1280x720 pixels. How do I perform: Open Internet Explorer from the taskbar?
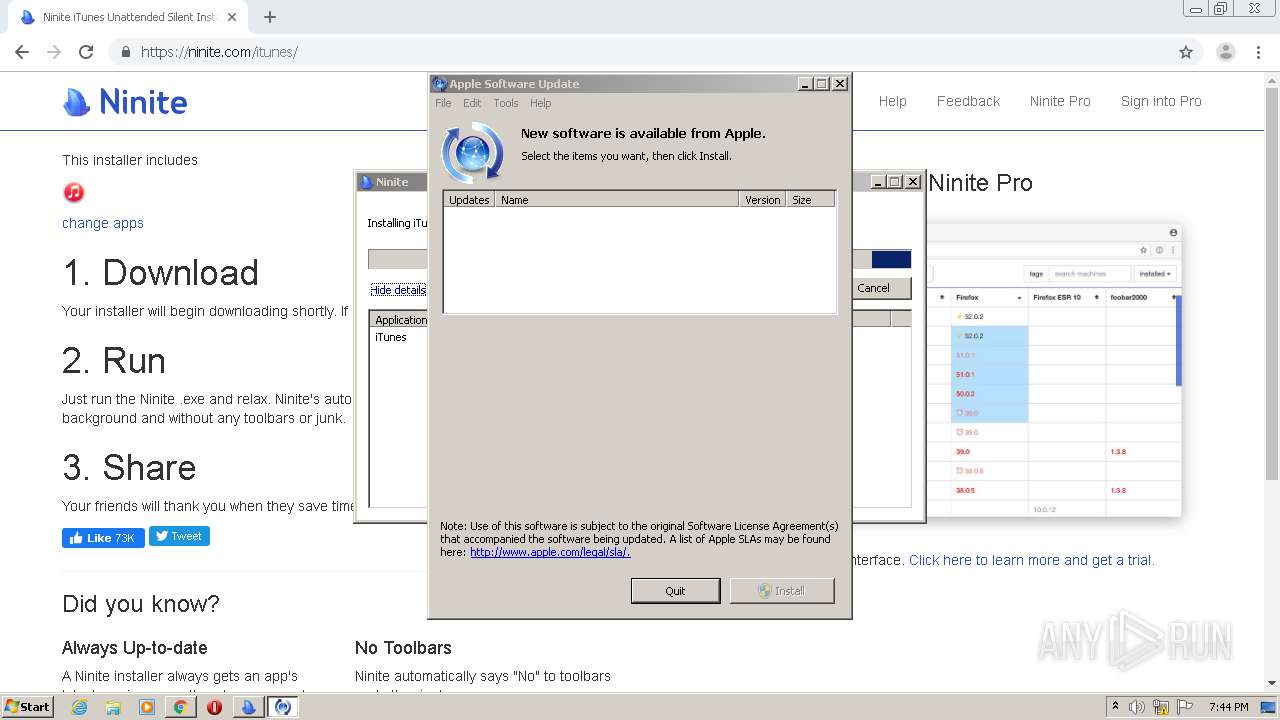click(x=80, y=707)
